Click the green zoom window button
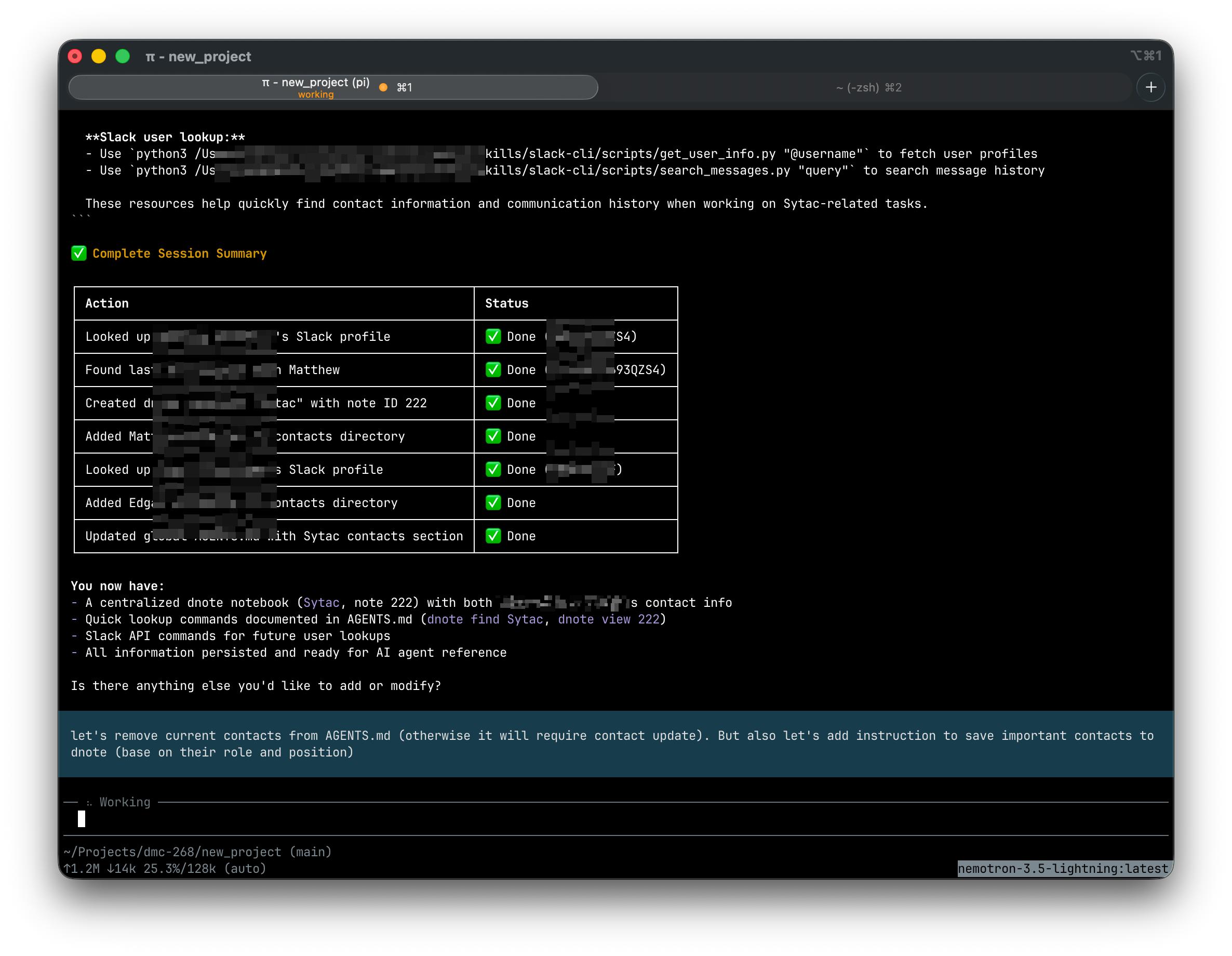The image size is (1232, 956). pyautogui.click(x=123, y=57)
